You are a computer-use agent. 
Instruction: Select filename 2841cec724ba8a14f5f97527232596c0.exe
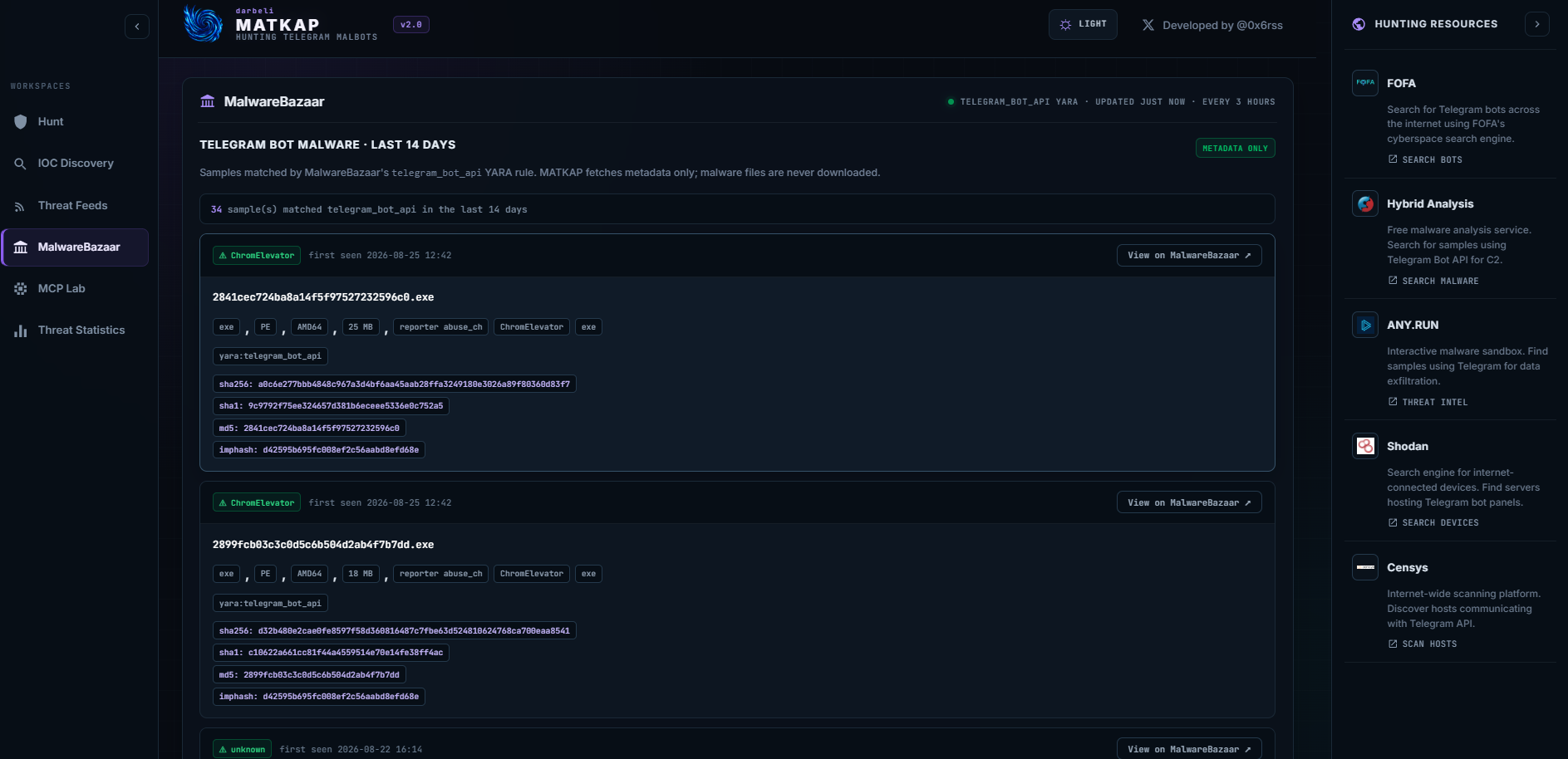coord(323,297)
